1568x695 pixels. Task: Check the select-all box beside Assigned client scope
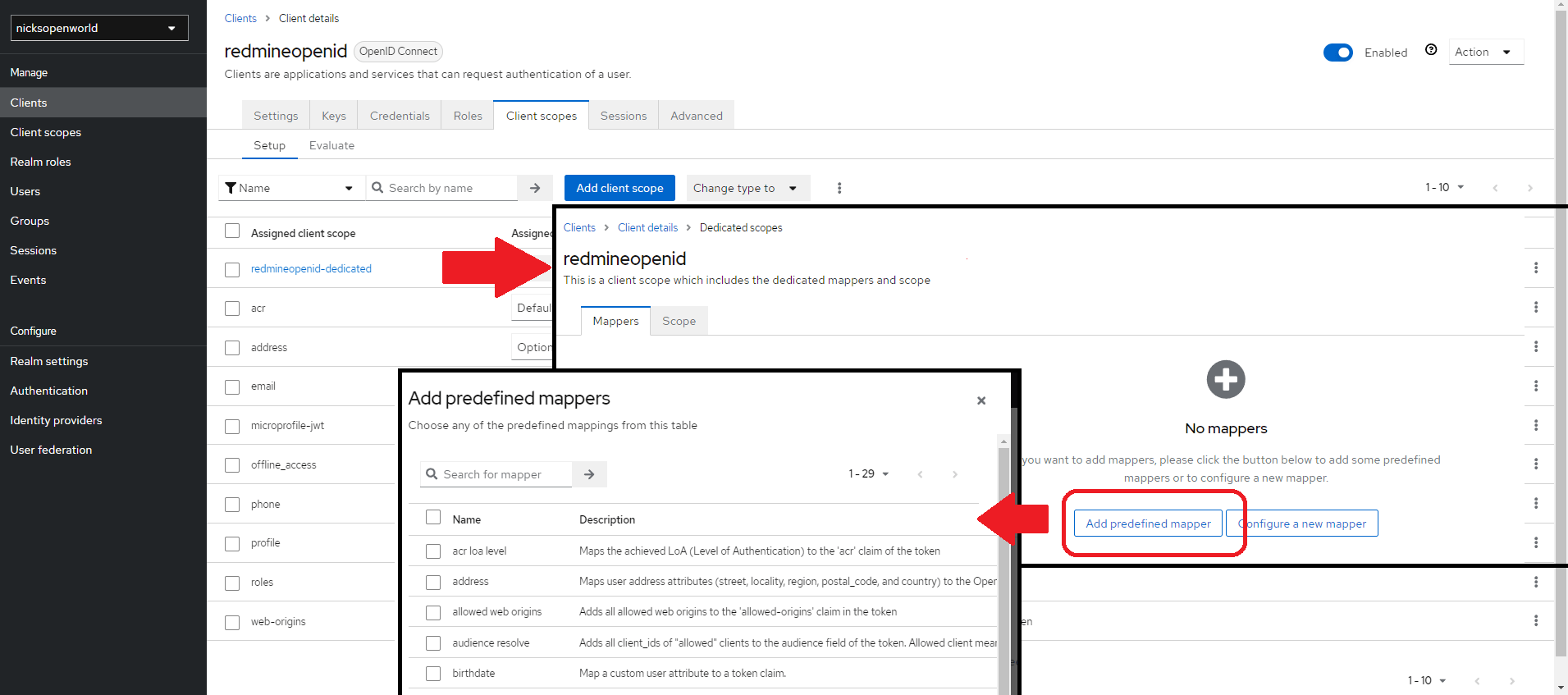(232, 231)
